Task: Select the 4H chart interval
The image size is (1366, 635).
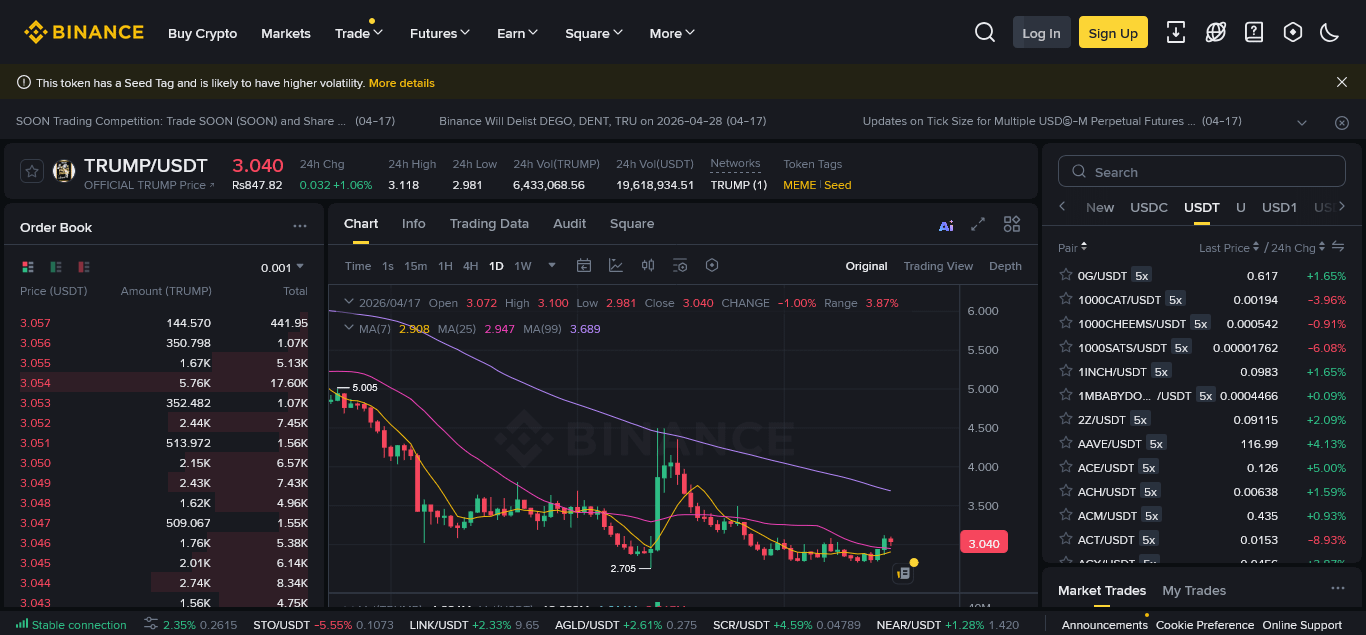Action: [x=470, y=266]
